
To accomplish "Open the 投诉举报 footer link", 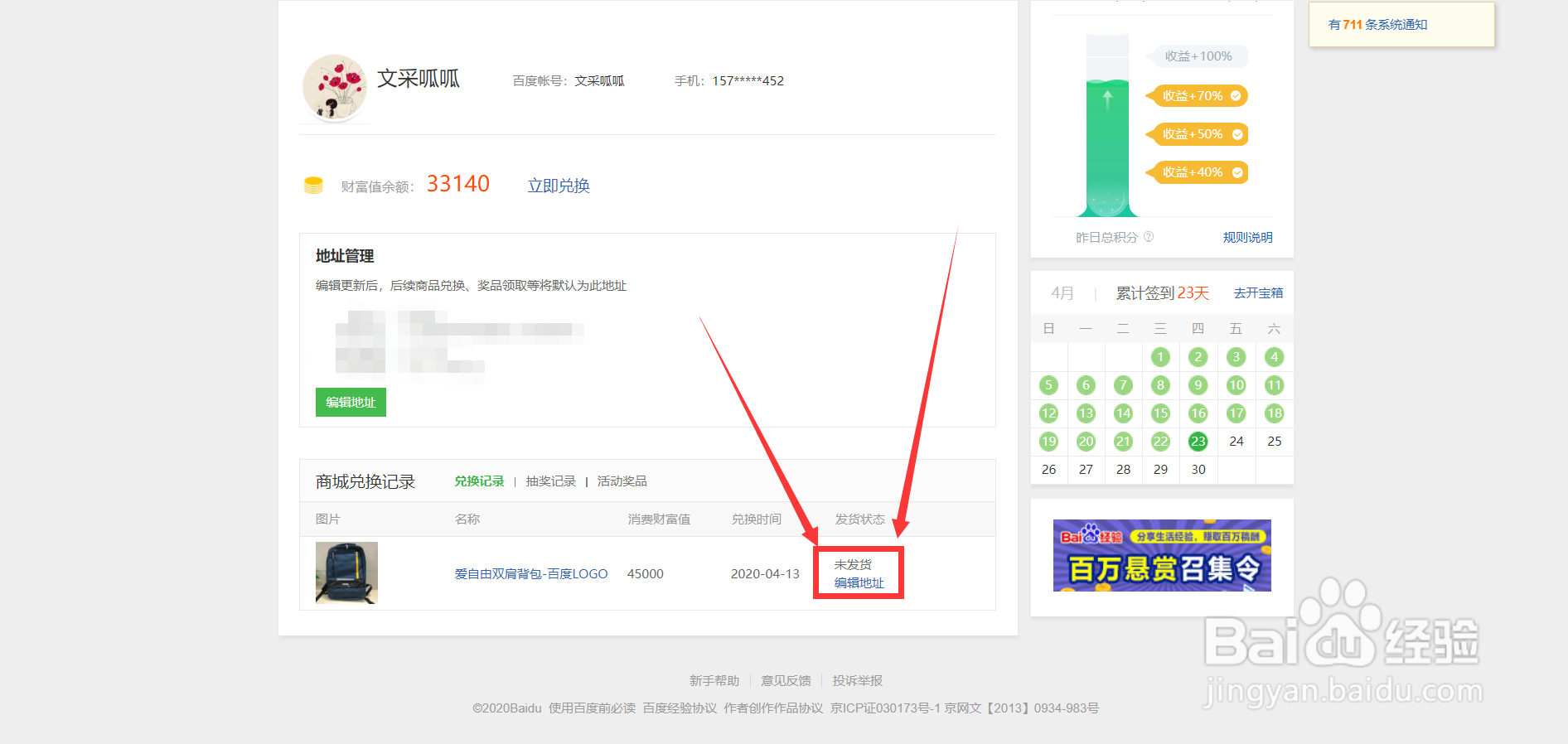I will click(x=858, y=681).
